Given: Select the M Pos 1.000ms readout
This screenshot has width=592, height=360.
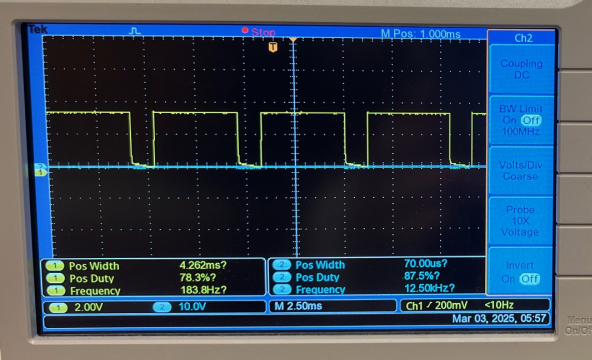Looking at the screenshot, I should click(x=420, y=34).
